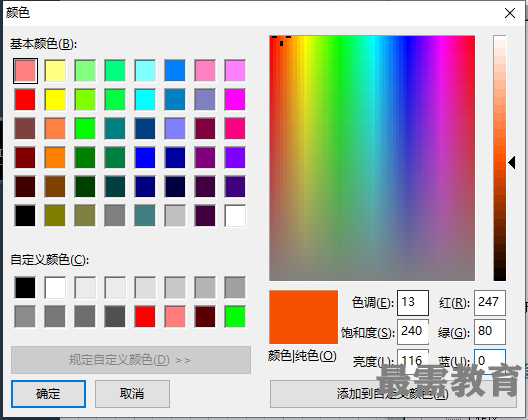528x420 pixels.
Task: Pick the light yellow basic color swatch
Action: coord(55,71)
